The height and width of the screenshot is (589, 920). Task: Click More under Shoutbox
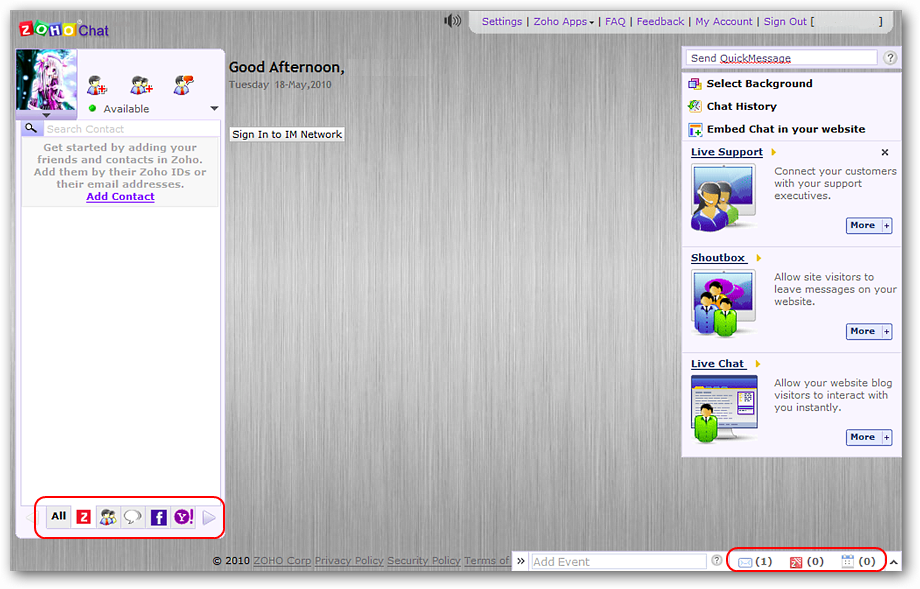869,331
